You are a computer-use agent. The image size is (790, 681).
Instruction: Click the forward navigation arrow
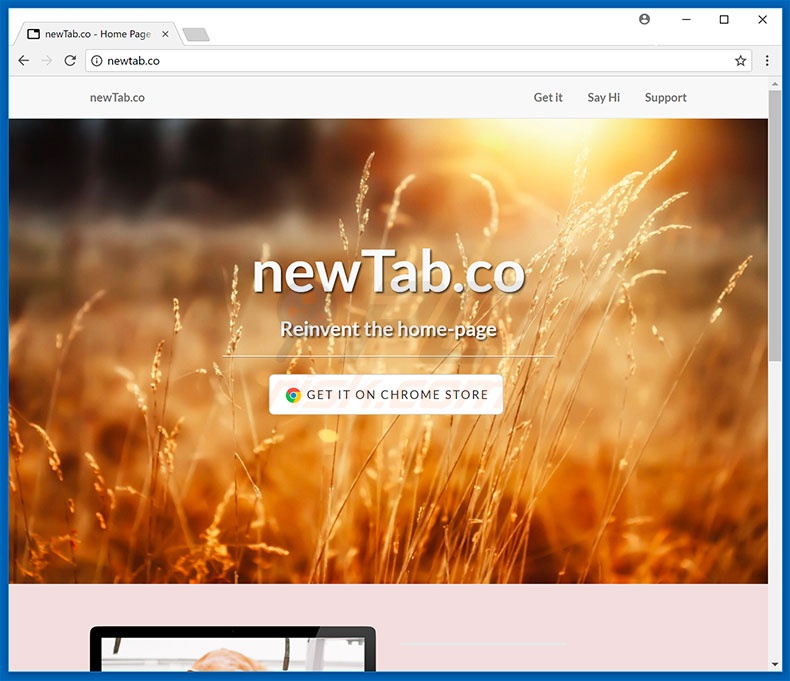coord(47,61)
